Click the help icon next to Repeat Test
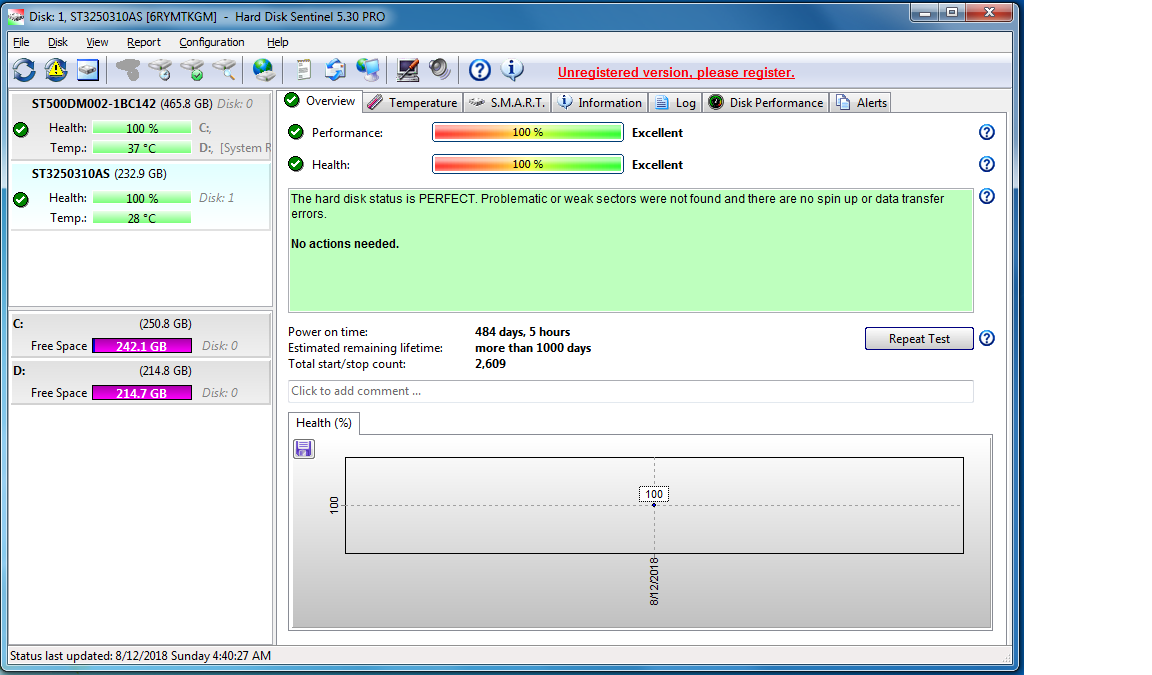 (x=987, y=338)
